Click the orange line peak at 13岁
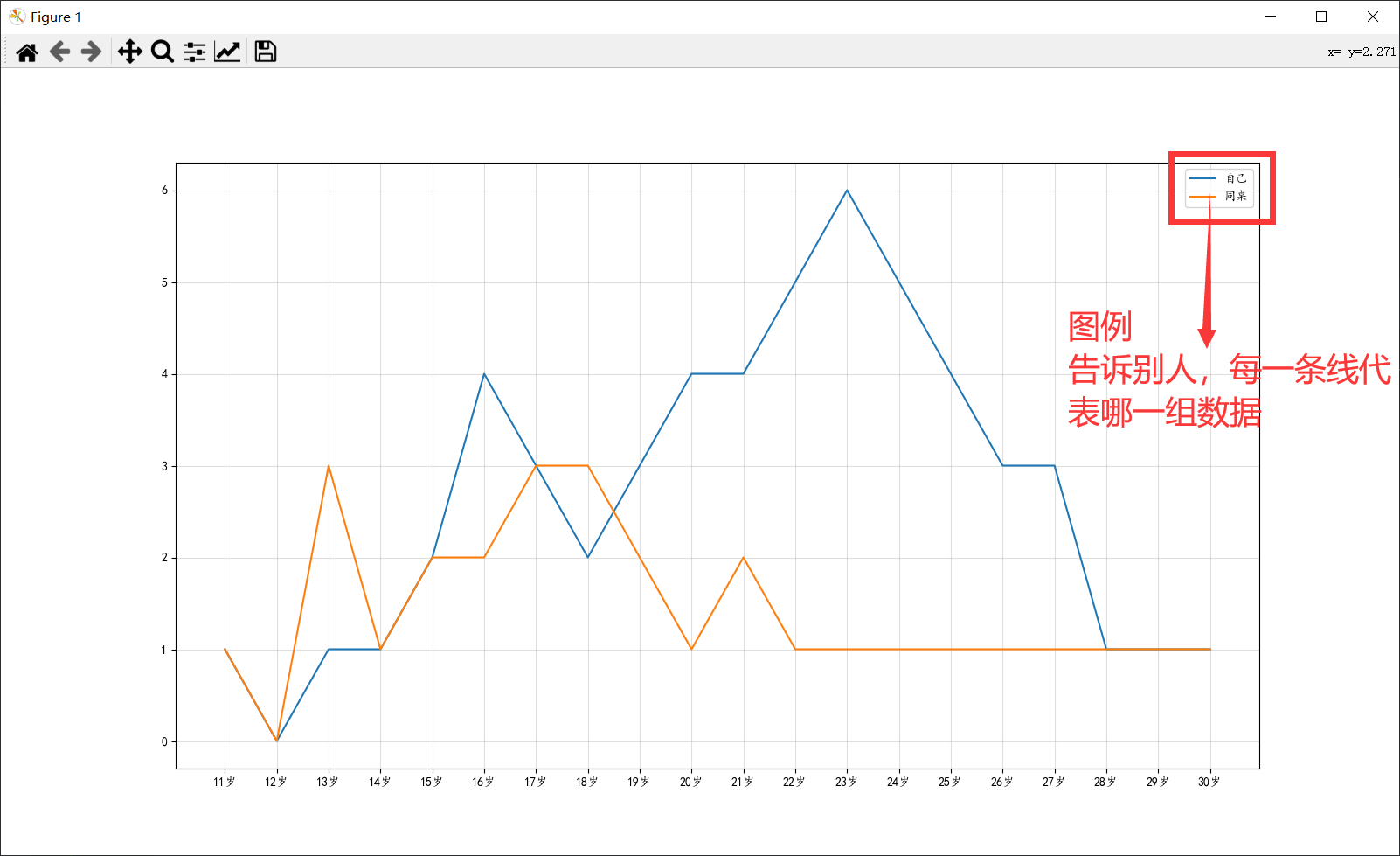 pyautogui.click(x=329, y=466)
